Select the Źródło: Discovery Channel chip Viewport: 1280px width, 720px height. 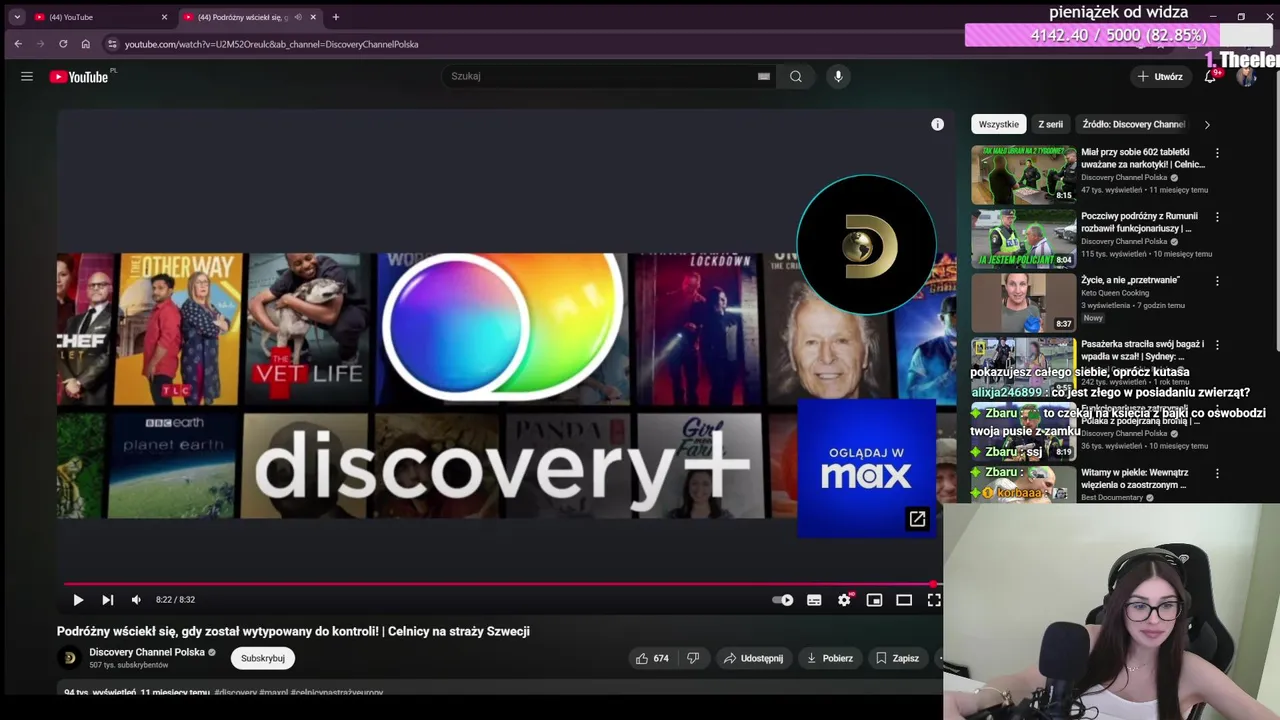click(1133, 124)
